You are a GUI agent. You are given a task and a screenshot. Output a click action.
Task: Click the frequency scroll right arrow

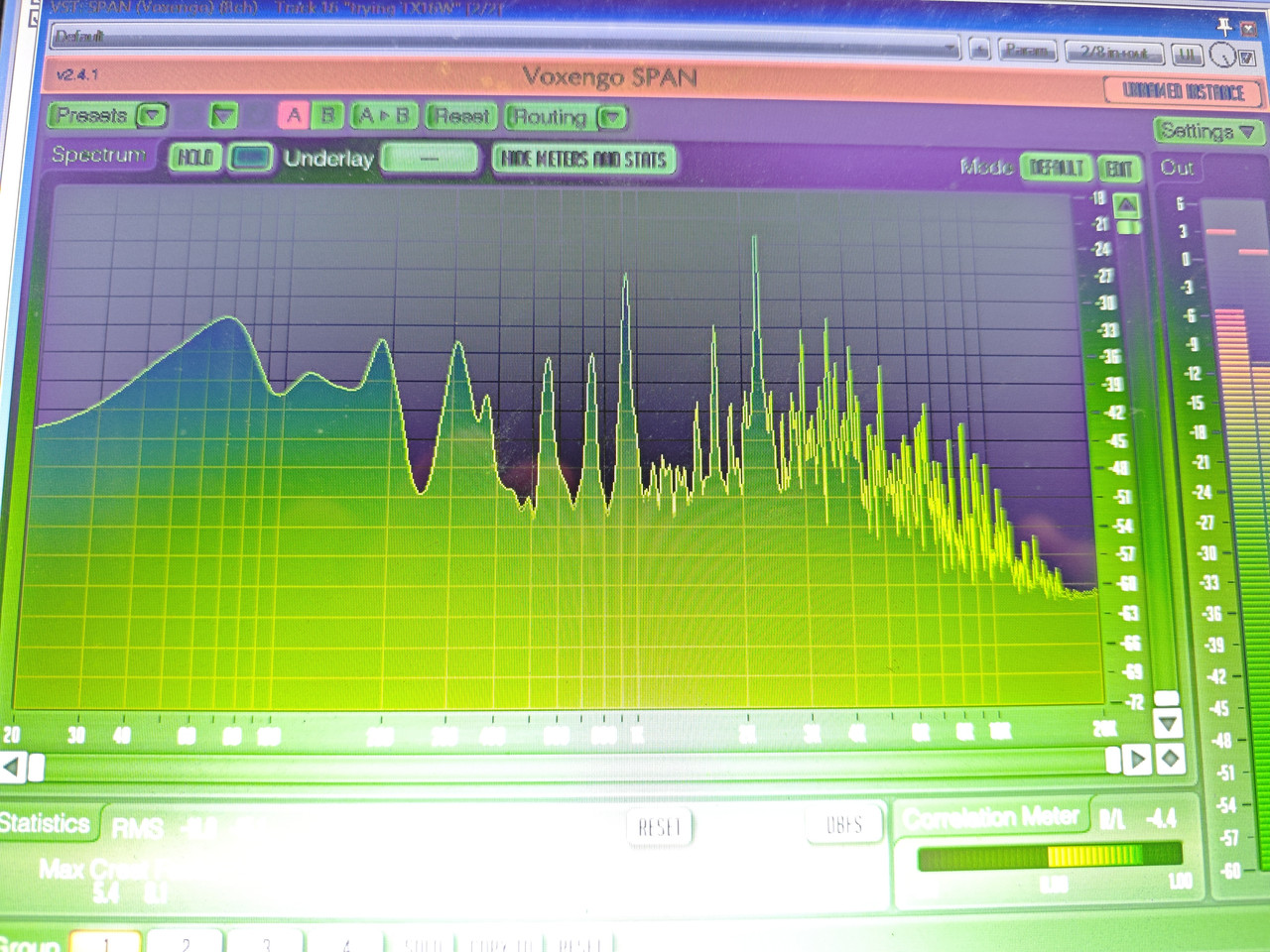pos(1137,761)
